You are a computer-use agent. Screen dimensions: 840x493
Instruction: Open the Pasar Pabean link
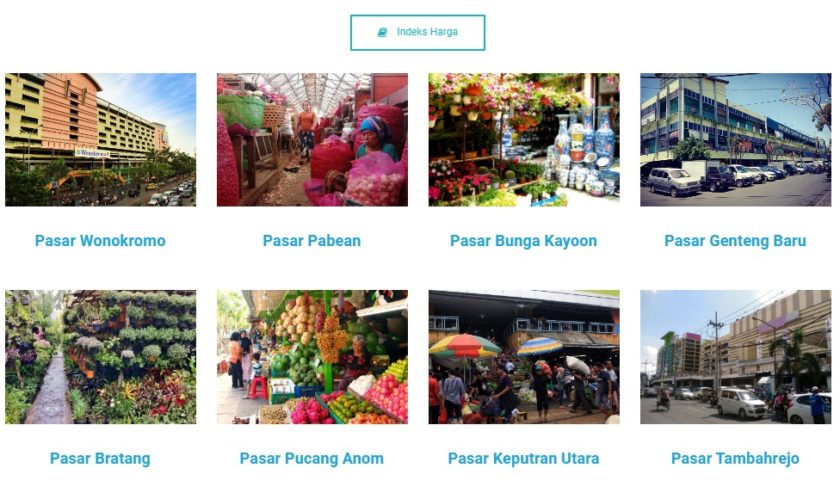(312, 241)
